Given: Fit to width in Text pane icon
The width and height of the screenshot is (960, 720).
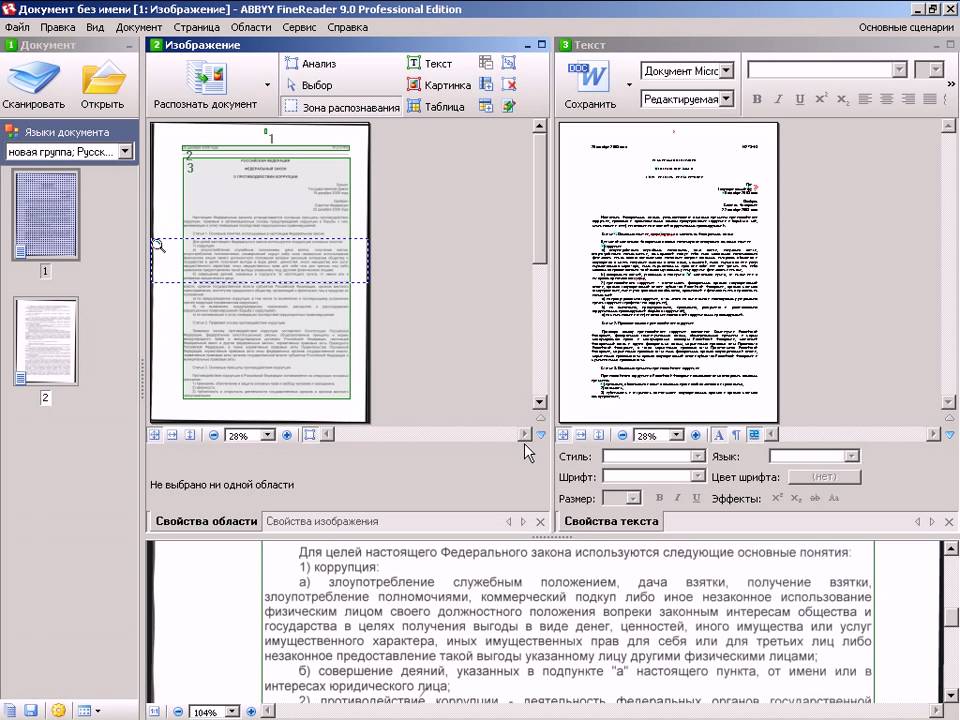Looking at the screenshot, I should pos(580,435).
